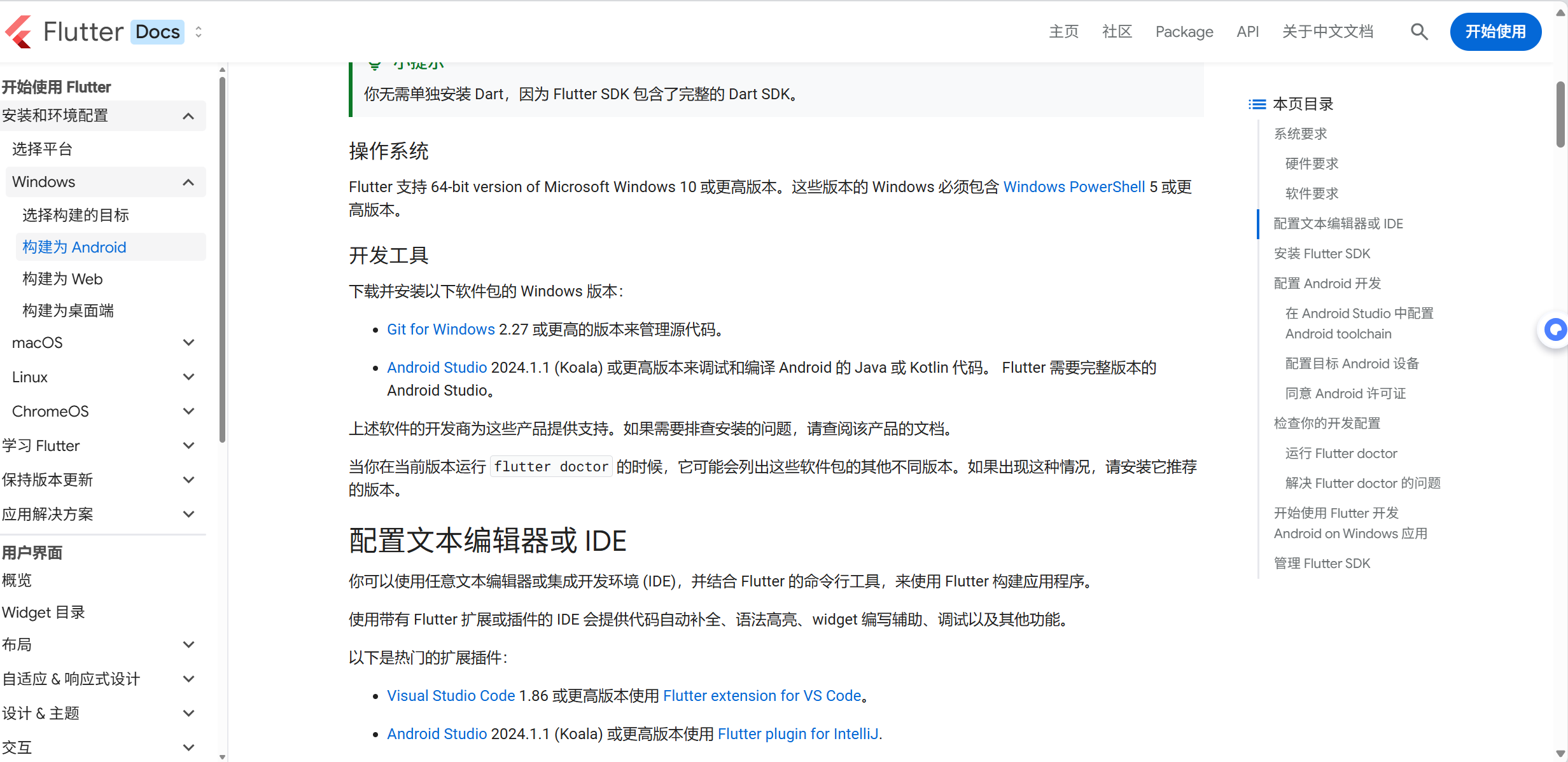This screenshot has height=762, width=1568.
Task: Open the Docs site switcher arrows
Action: coord(199,32)
